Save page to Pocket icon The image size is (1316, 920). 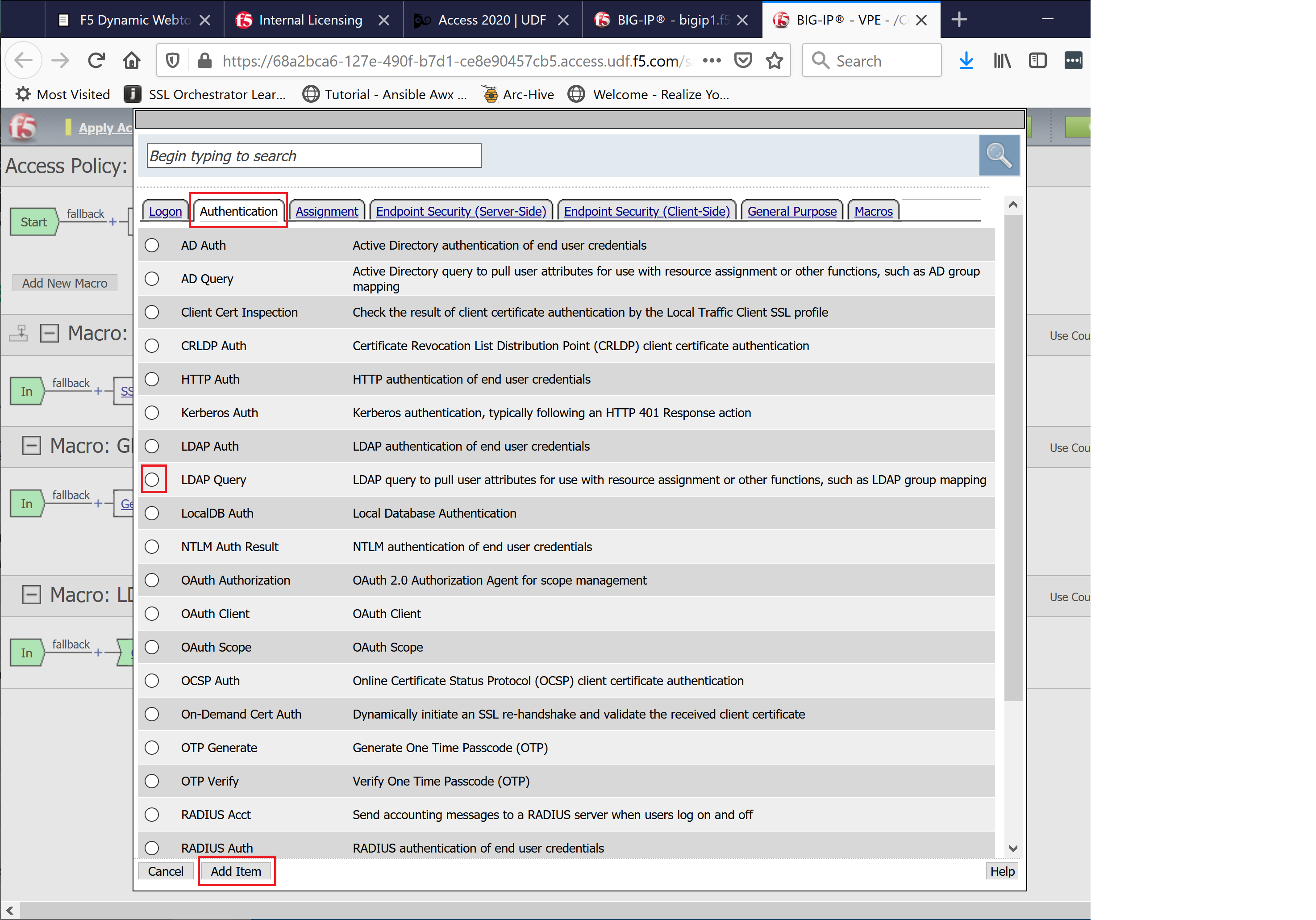(x=743, y=60)
